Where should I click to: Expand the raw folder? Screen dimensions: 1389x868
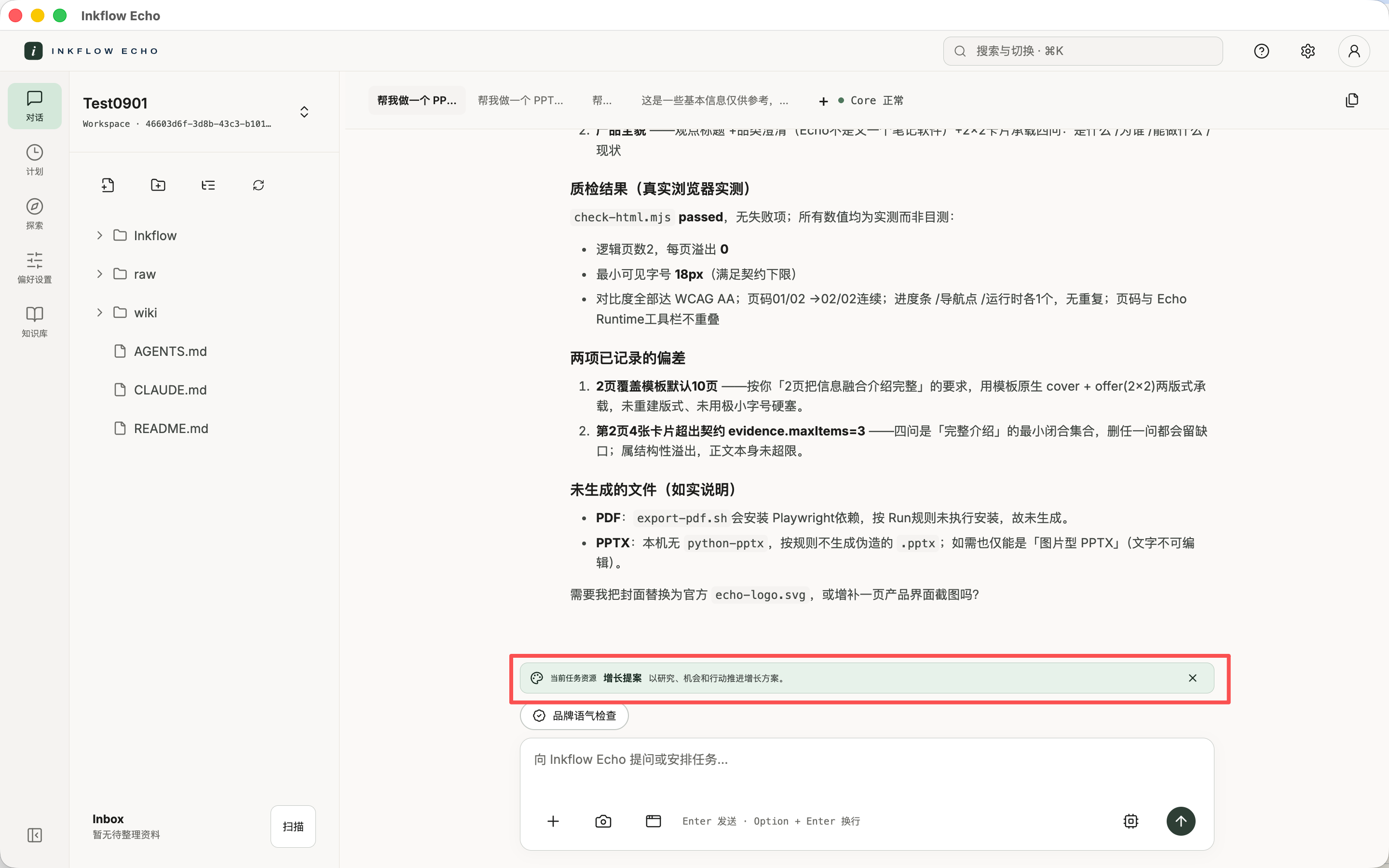tap(99, 274)
